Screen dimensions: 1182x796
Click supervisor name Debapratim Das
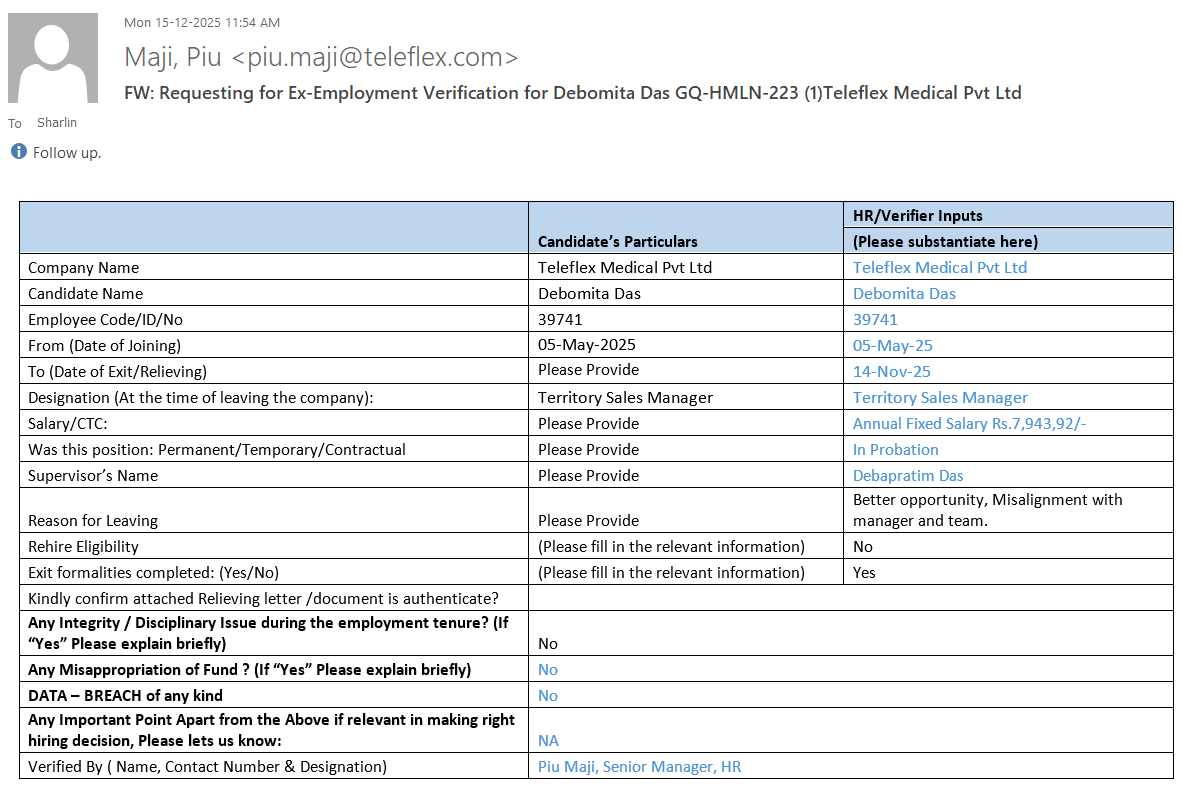pyautogui.click(x=907, y=476)
